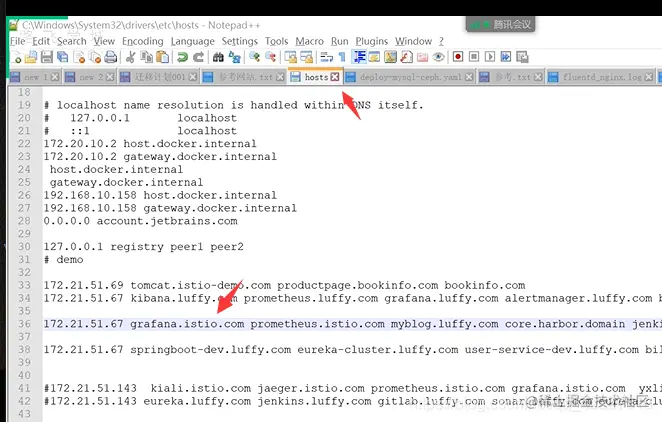
Task: Open Find with the binoculars icon
Action: tap(218, 57)
